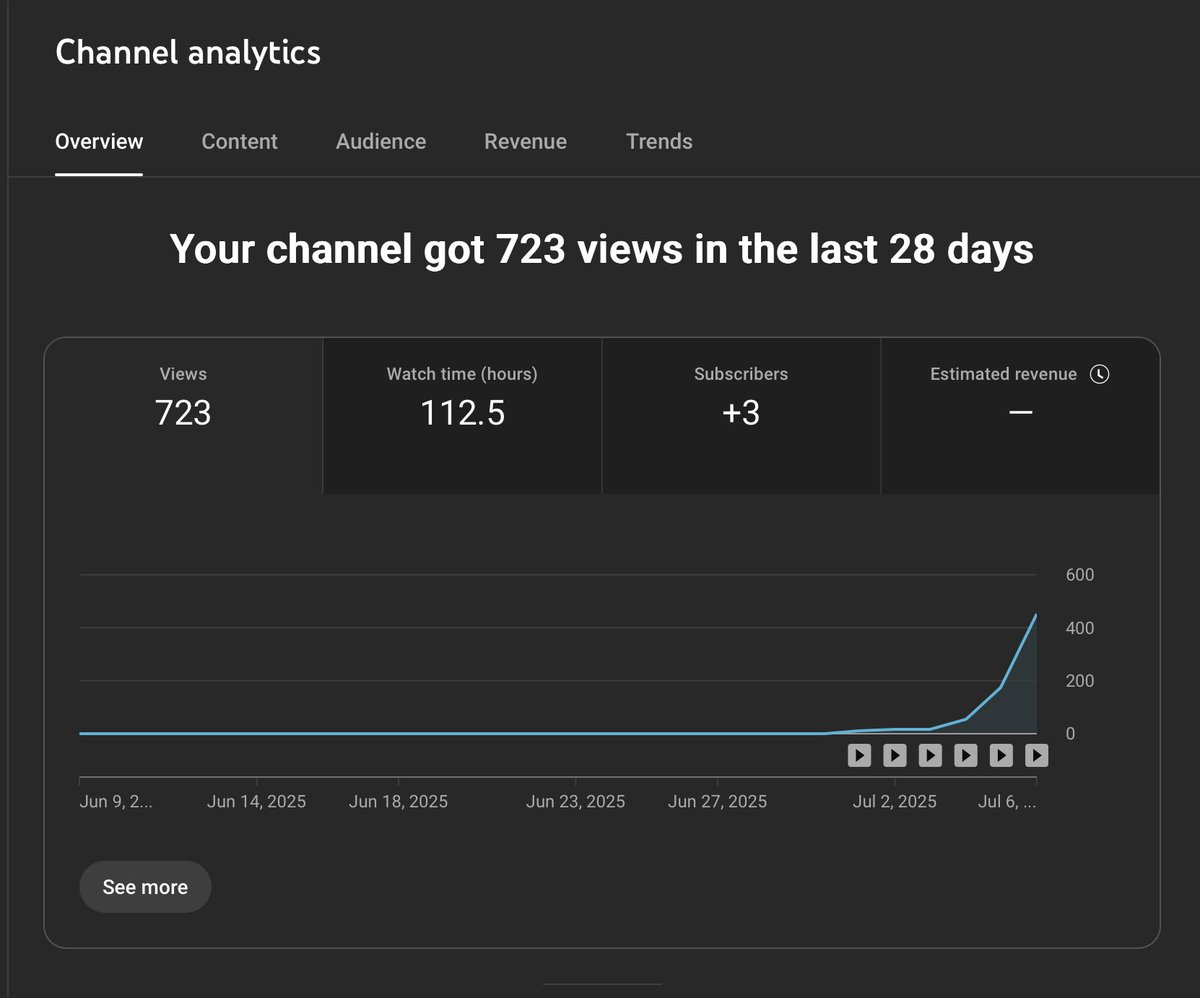Click the last video marker on the chart
Screen dimensions: 1200x998
[x=1037, y=755]
